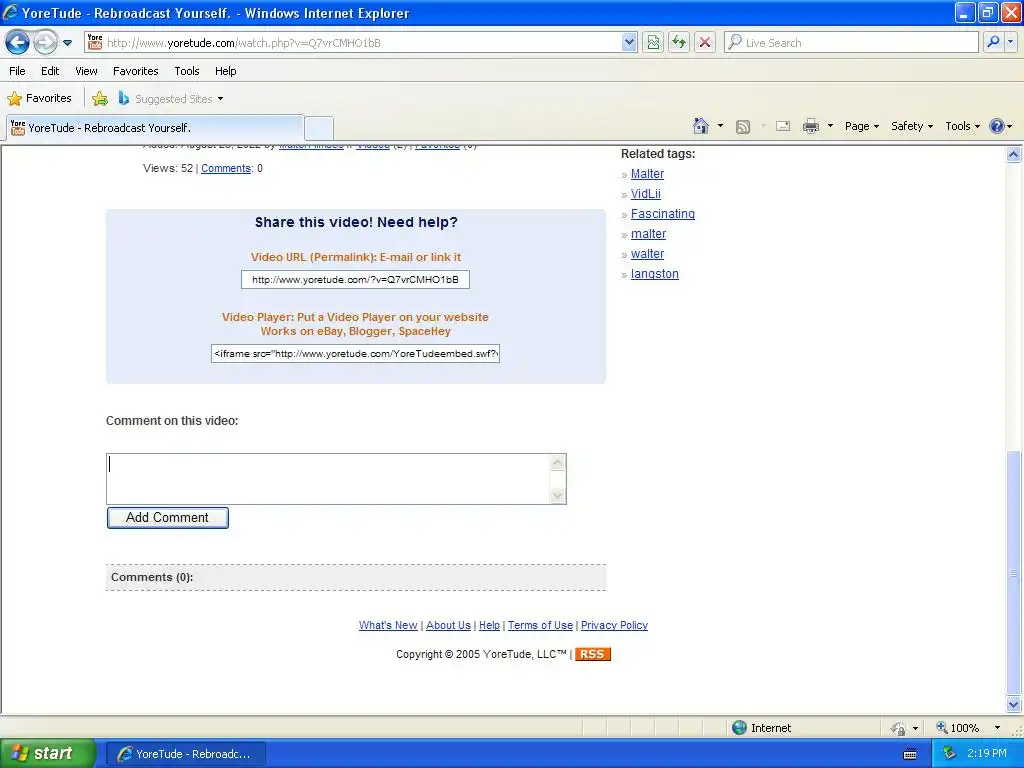Image resolution: width=1024 pixels, height=768 pixels.
Task: Click the Compatibility View icon
Action: (x=653, y=43)
